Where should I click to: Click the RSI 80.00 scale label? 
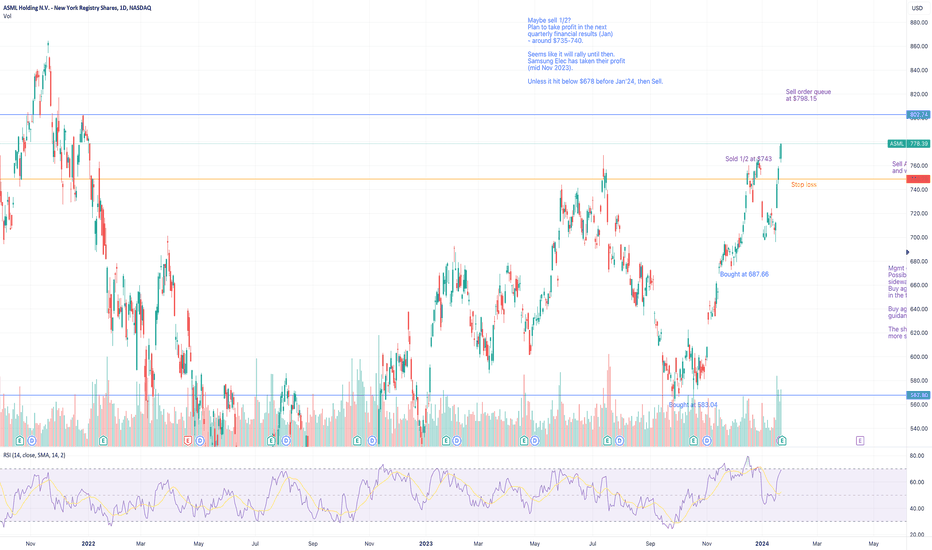(x=917, y=455)
